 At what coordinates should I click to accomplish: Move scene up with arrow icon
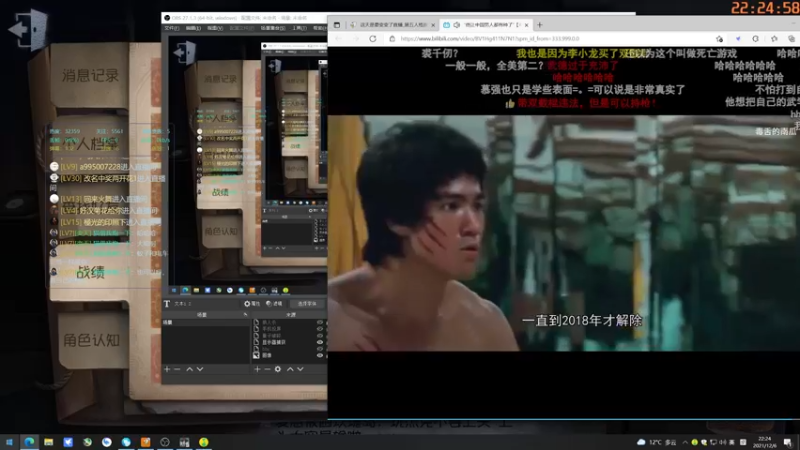click(189, 369)
